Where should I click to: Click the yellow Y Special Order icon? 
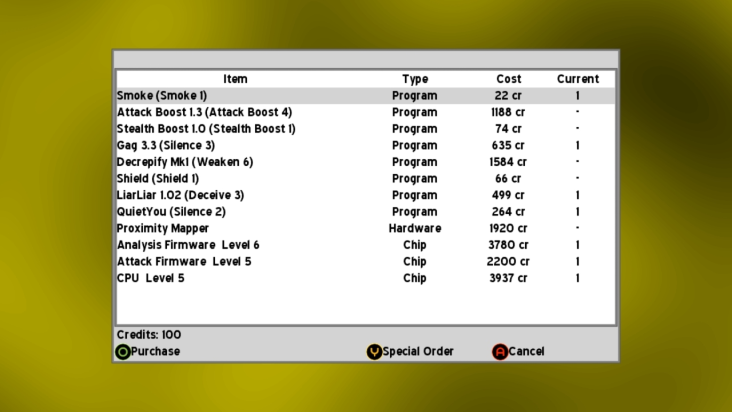pos(374,352)
